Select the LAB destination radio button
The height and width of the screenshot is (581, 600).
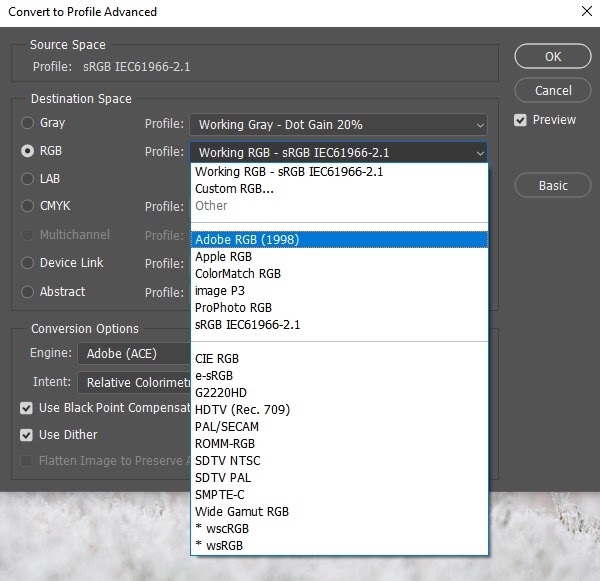pyautogui.click(x=27, y=179)
